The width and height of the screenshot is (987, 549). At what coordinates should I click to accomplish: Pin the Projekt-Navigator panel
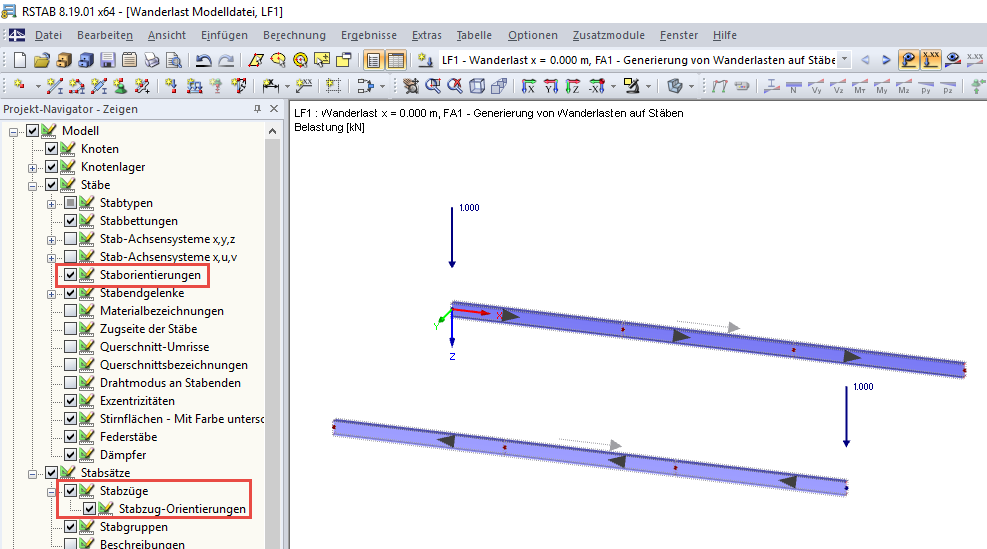(257, 109)
